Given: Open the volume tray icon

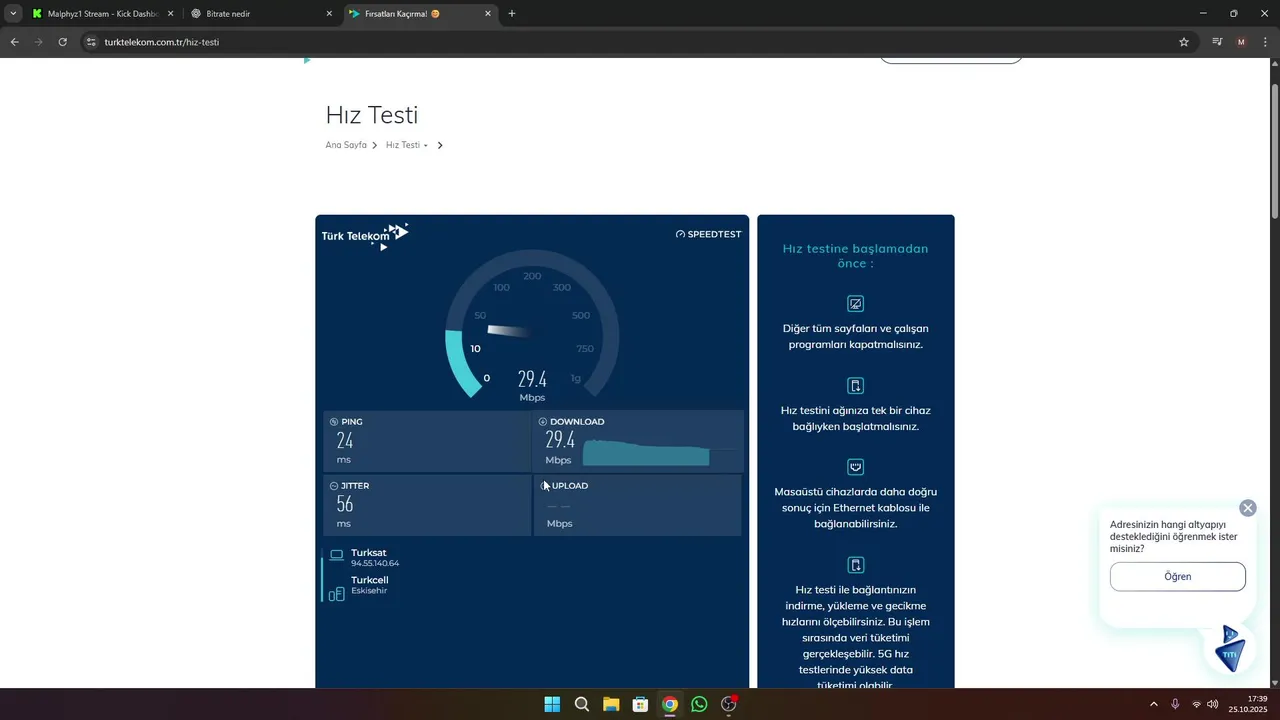Looking at the screenshot, I should click(1213, 704).
